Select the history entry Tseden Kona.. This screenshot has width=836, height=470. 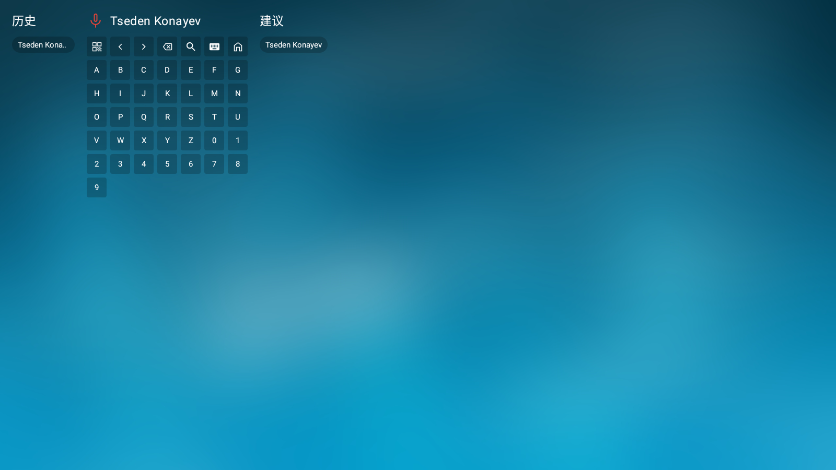43,45
